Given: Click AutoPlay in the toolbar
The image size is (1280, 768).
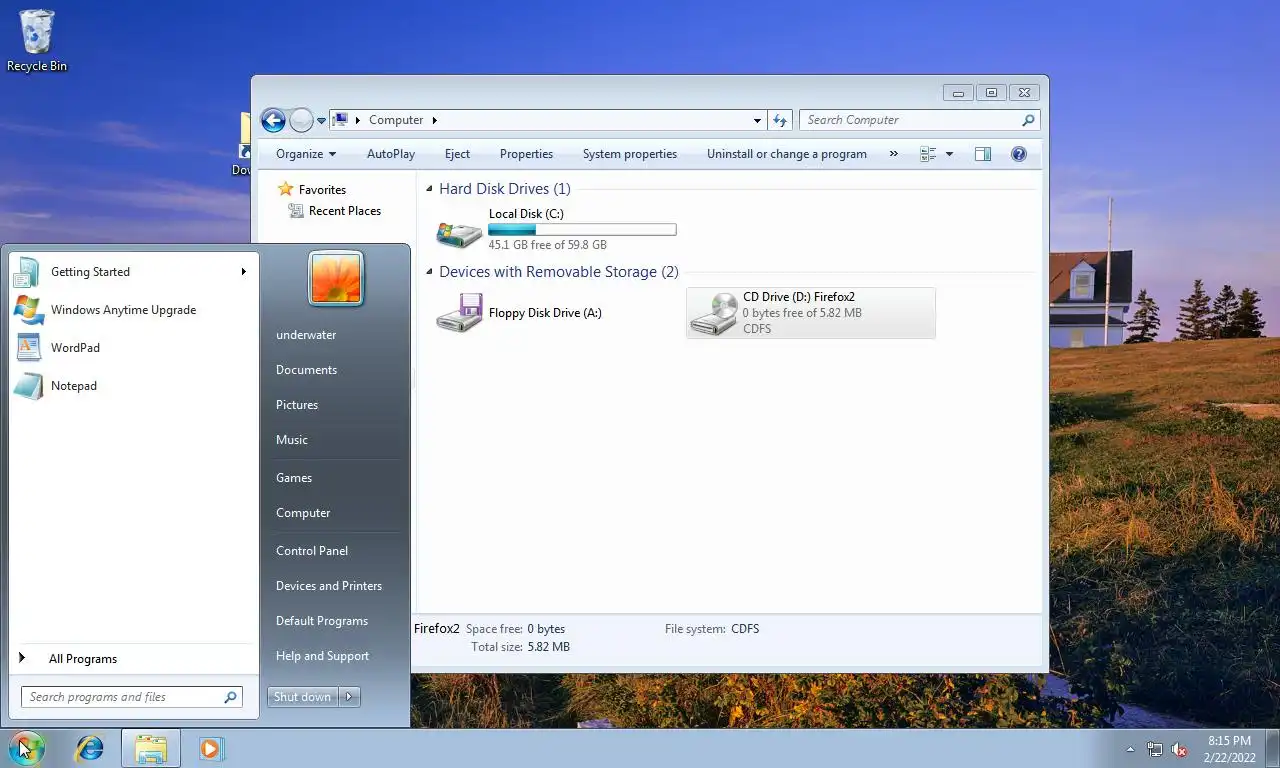Looking at the screenshot, I should coord(391,154).
